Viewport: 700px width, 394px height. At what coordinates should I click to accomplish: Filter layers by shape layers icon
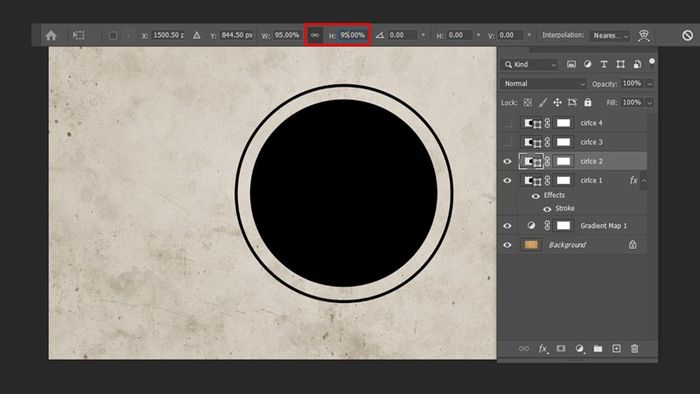[x=621, y=64]
